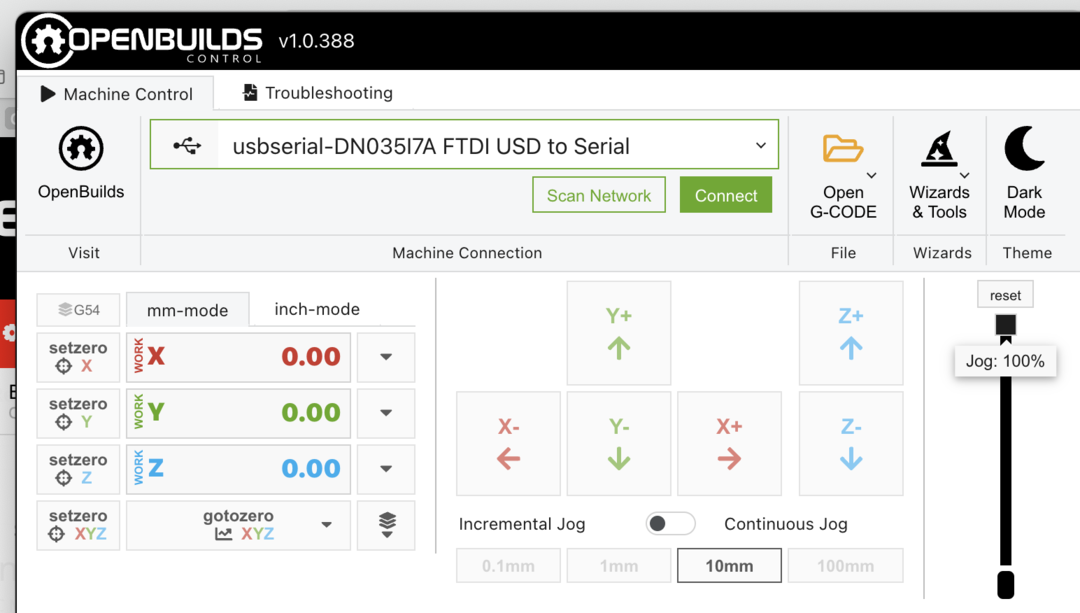Switch to Dark Mode moon icon
Viewport: 1080px width, 613px height.
1024,148
